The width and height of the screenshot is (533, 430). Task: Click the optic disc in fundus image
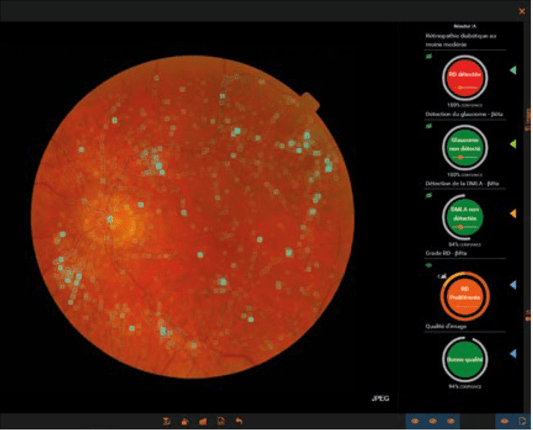[x=120, y=220]
